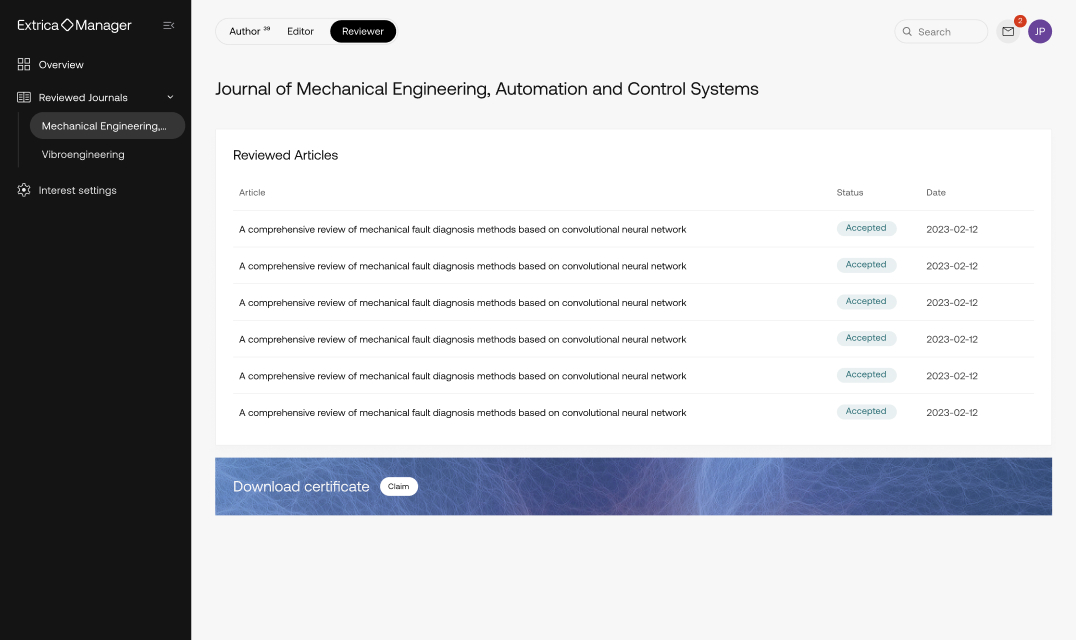Click the 2023-02-12 date in fifth row
This screenshot has width=1076, height=640.
[952, 376]
